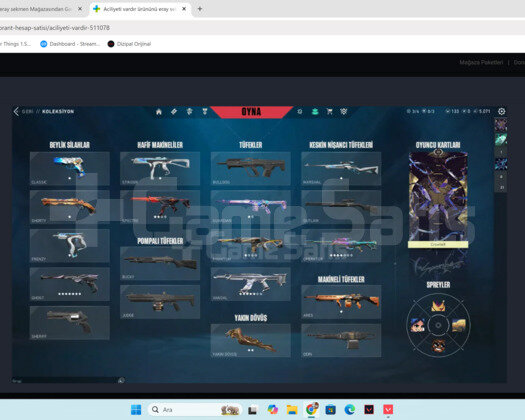Open the store cart icon
The height and width of the screenshot is (420, 525).
point(329,112)
